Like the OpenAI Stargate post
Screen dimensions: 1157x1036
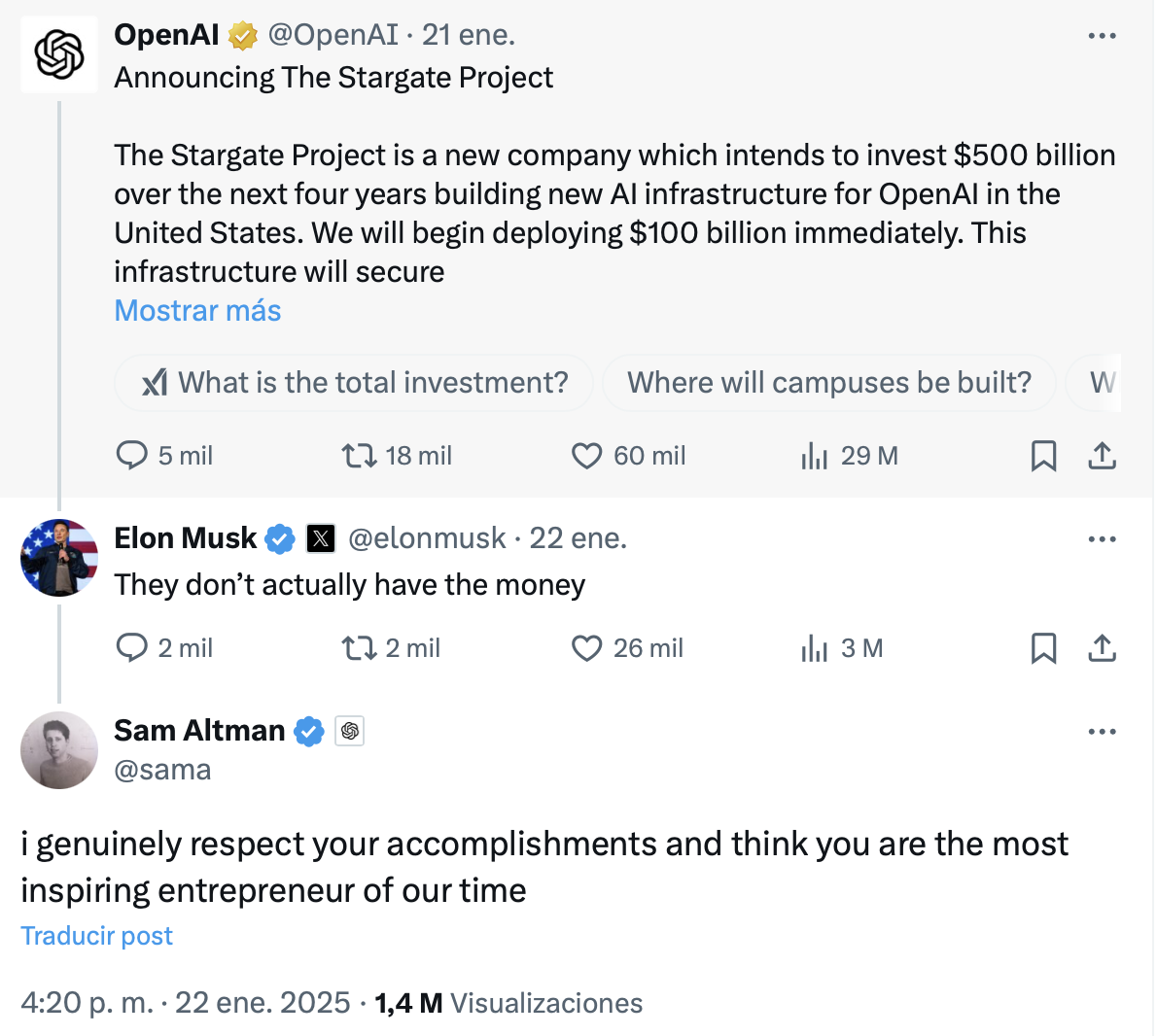[586, 456]
